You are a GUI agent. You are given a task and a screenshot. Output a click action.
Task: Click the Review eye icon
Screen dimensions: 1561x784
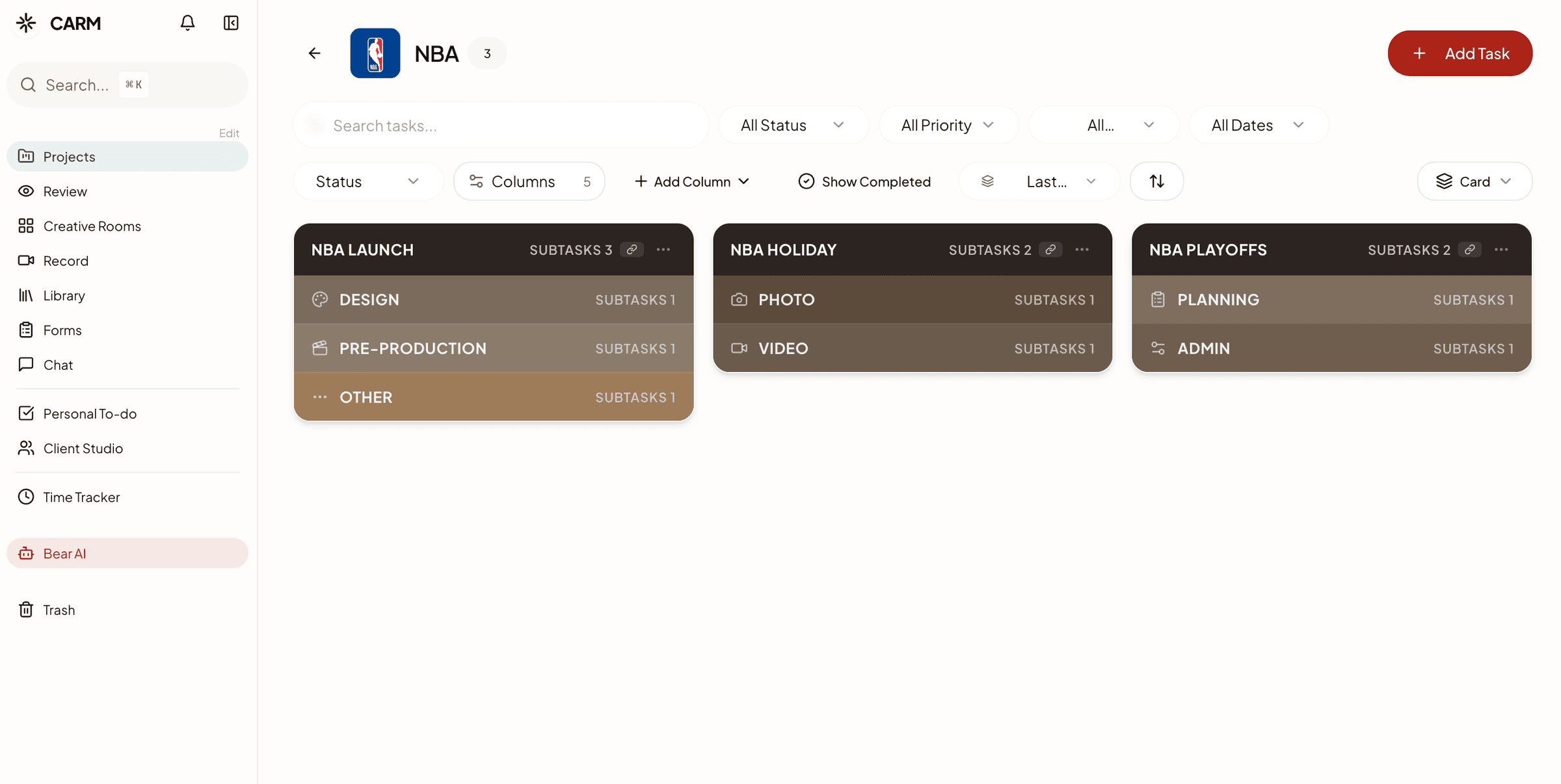[x=26, y=191]
